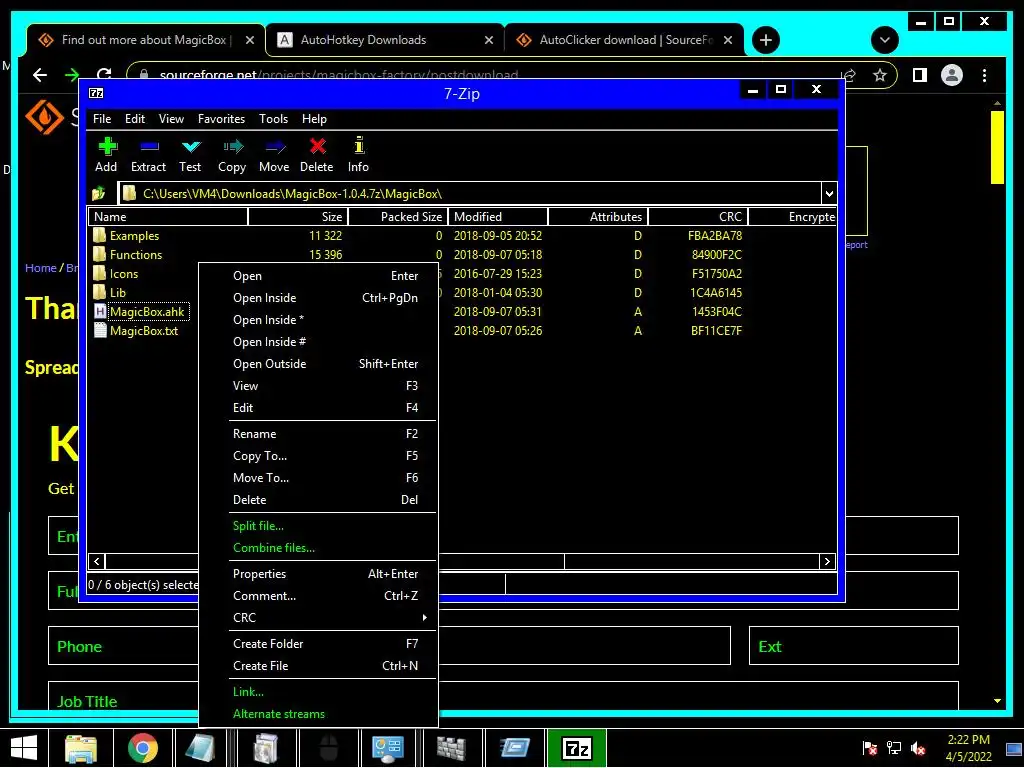The height and width of the screenshot is (768, 1024).
Task: Click the Extract toolbar icon
Action: point(149,146)
